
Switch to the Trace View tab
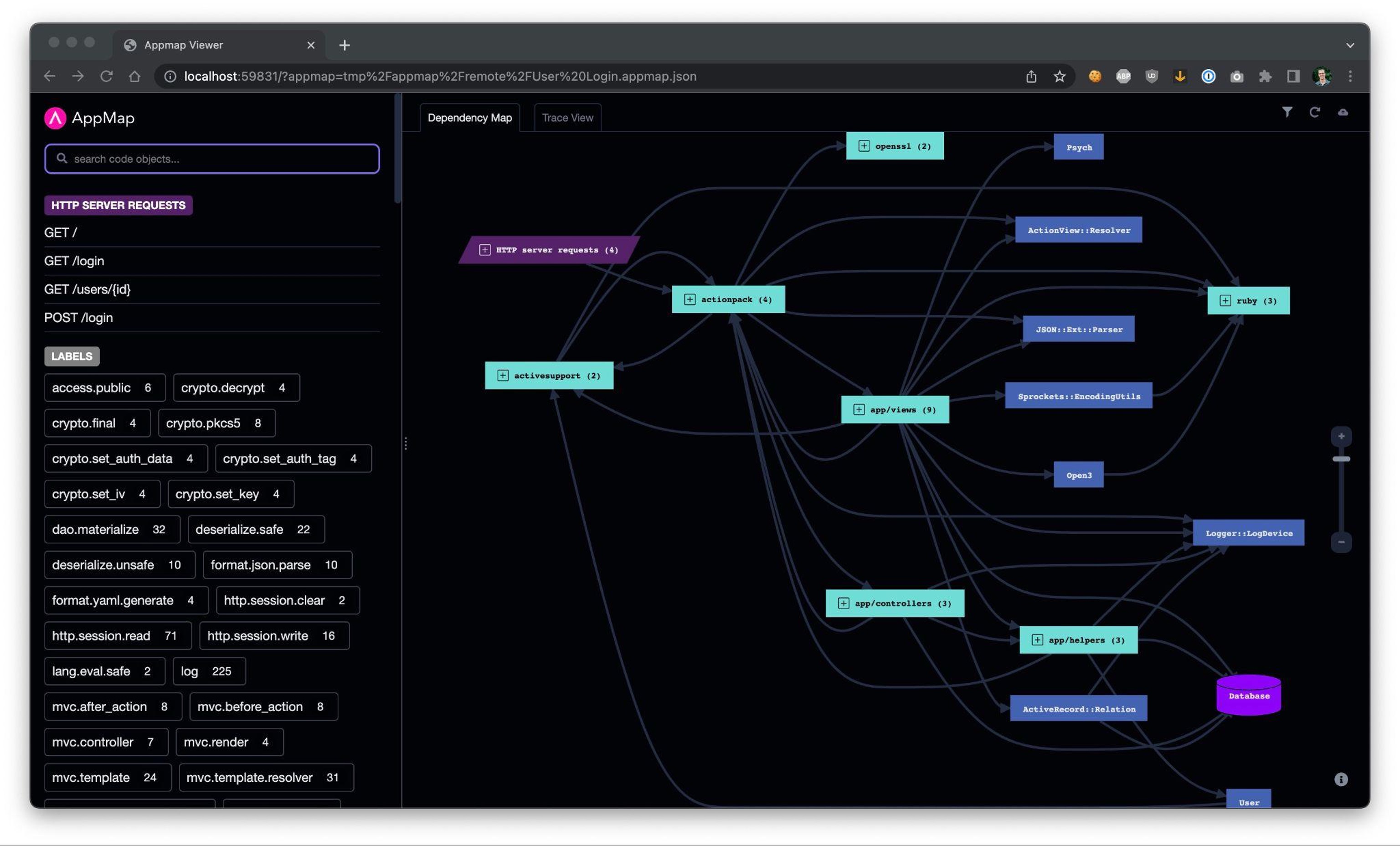[567, 118]
